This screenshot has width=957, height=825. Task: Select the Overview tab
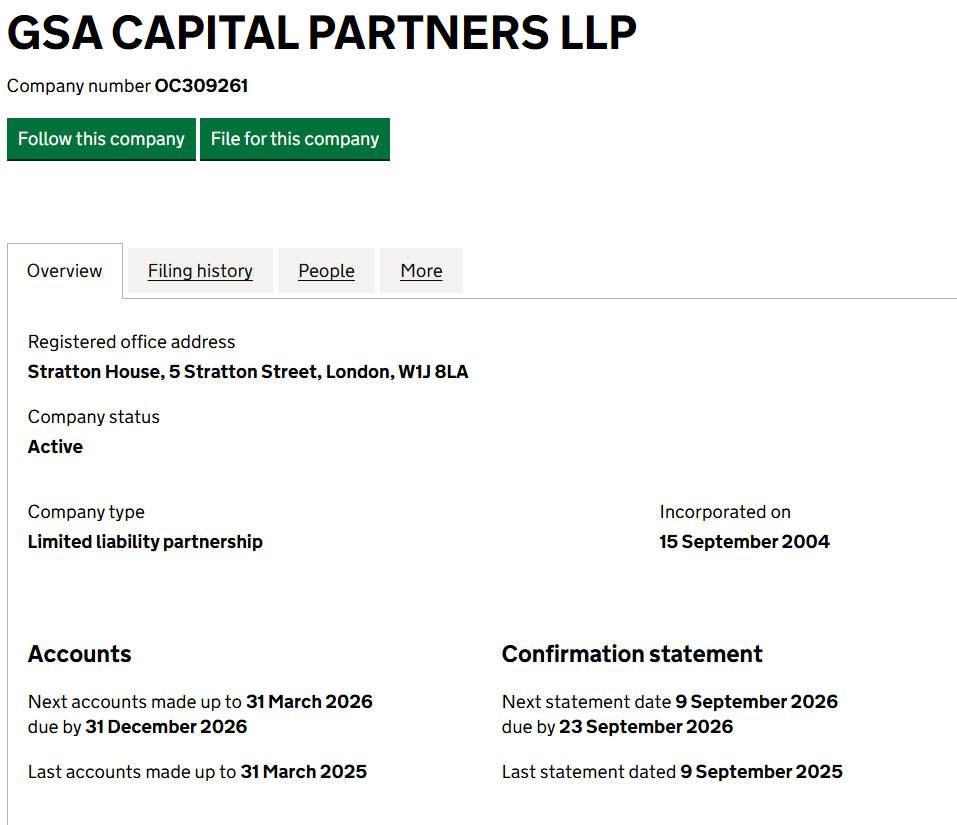coord(65,271)
